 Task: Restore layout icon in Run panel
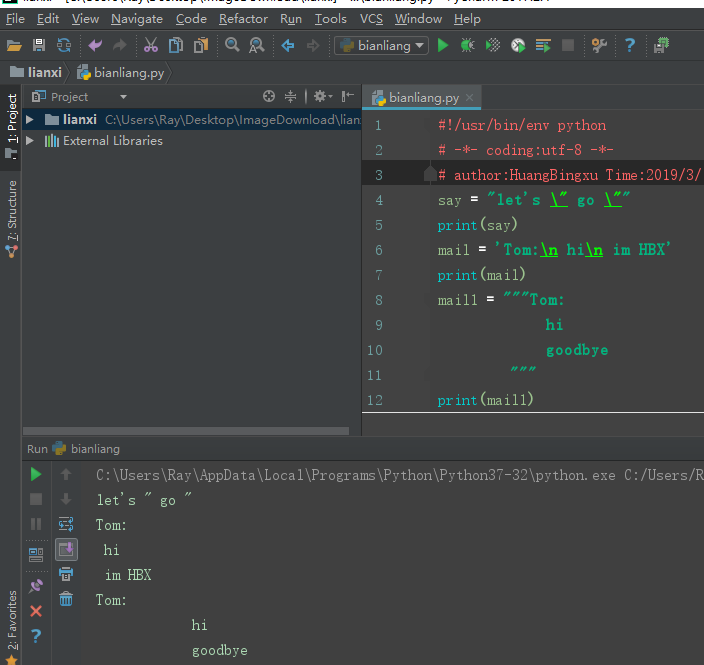tap(36, 555)
